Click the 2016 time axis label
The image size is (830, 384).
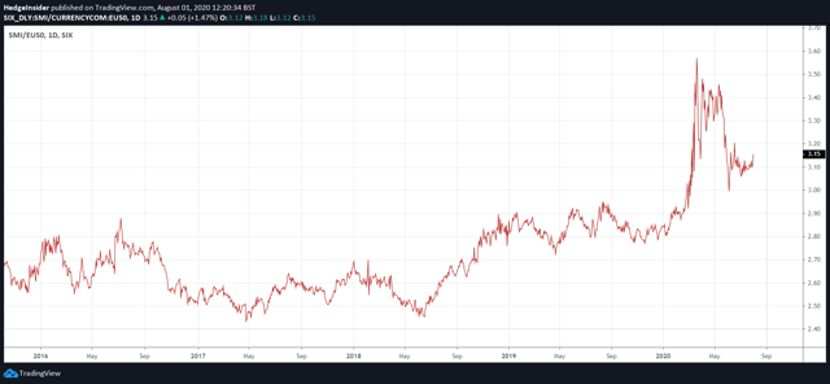(x=40, y=356)
